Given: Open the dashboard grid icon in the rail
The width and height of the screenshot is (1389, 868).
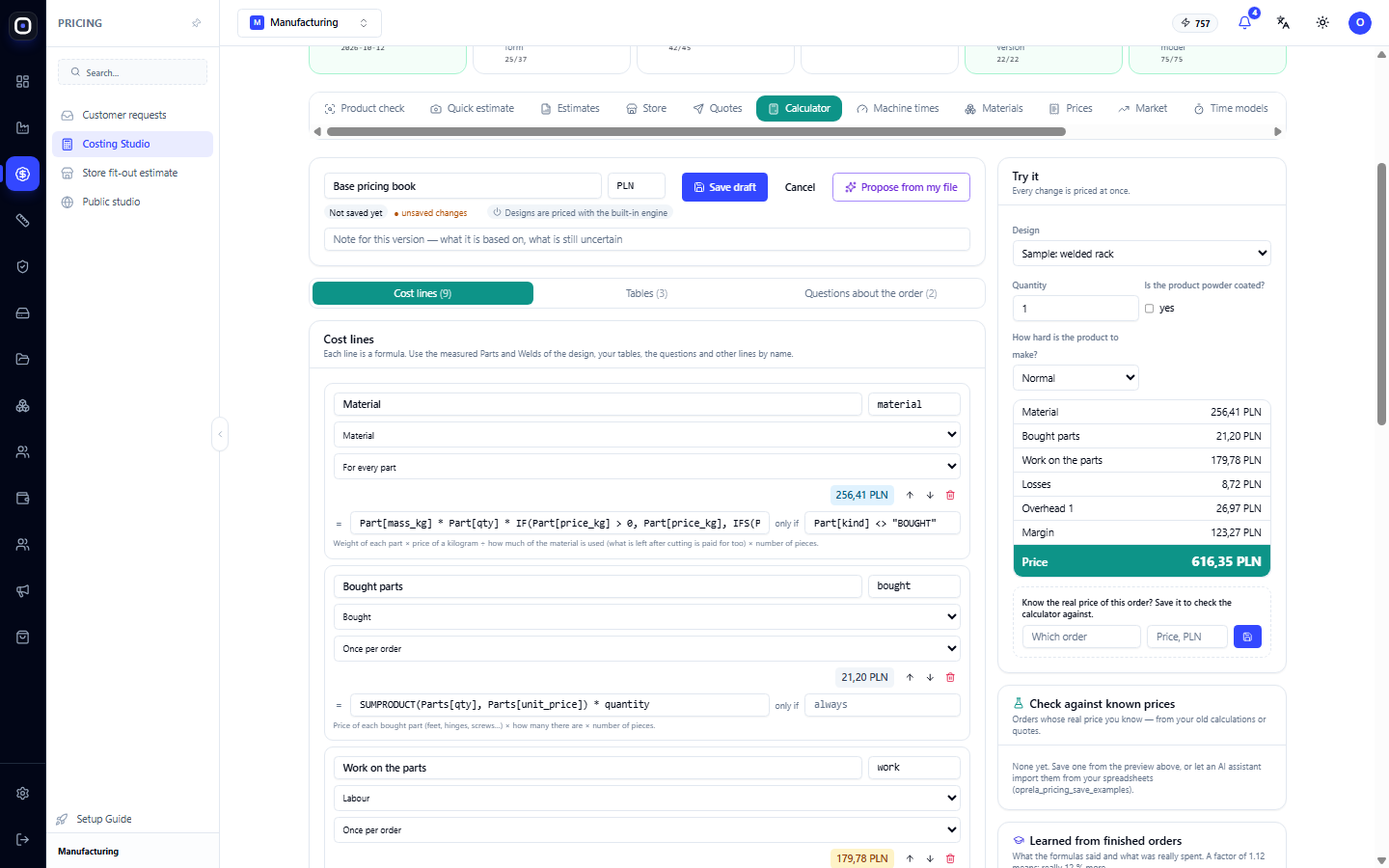Looking at the screenshot, I should point(23,81).
